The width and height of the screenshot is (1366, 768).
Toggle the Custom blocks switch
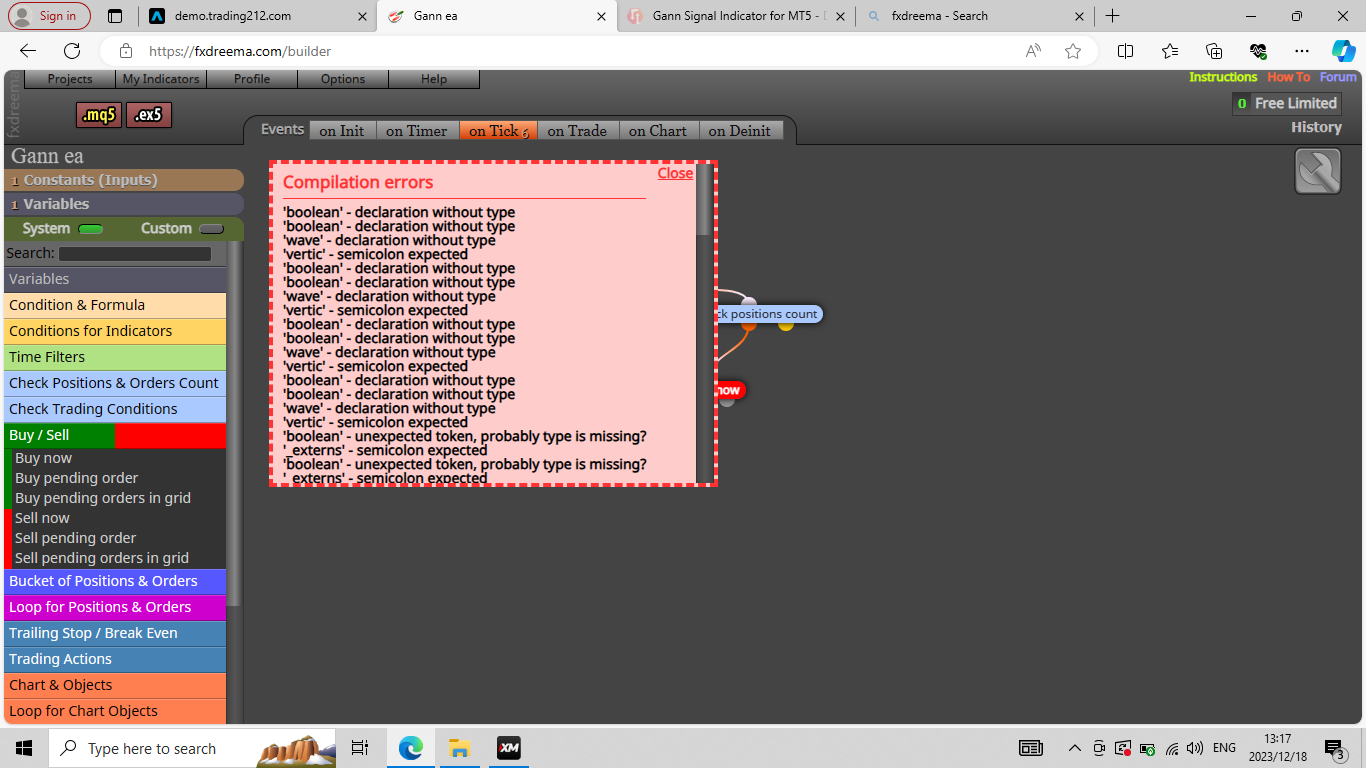(x=211, y=229)
